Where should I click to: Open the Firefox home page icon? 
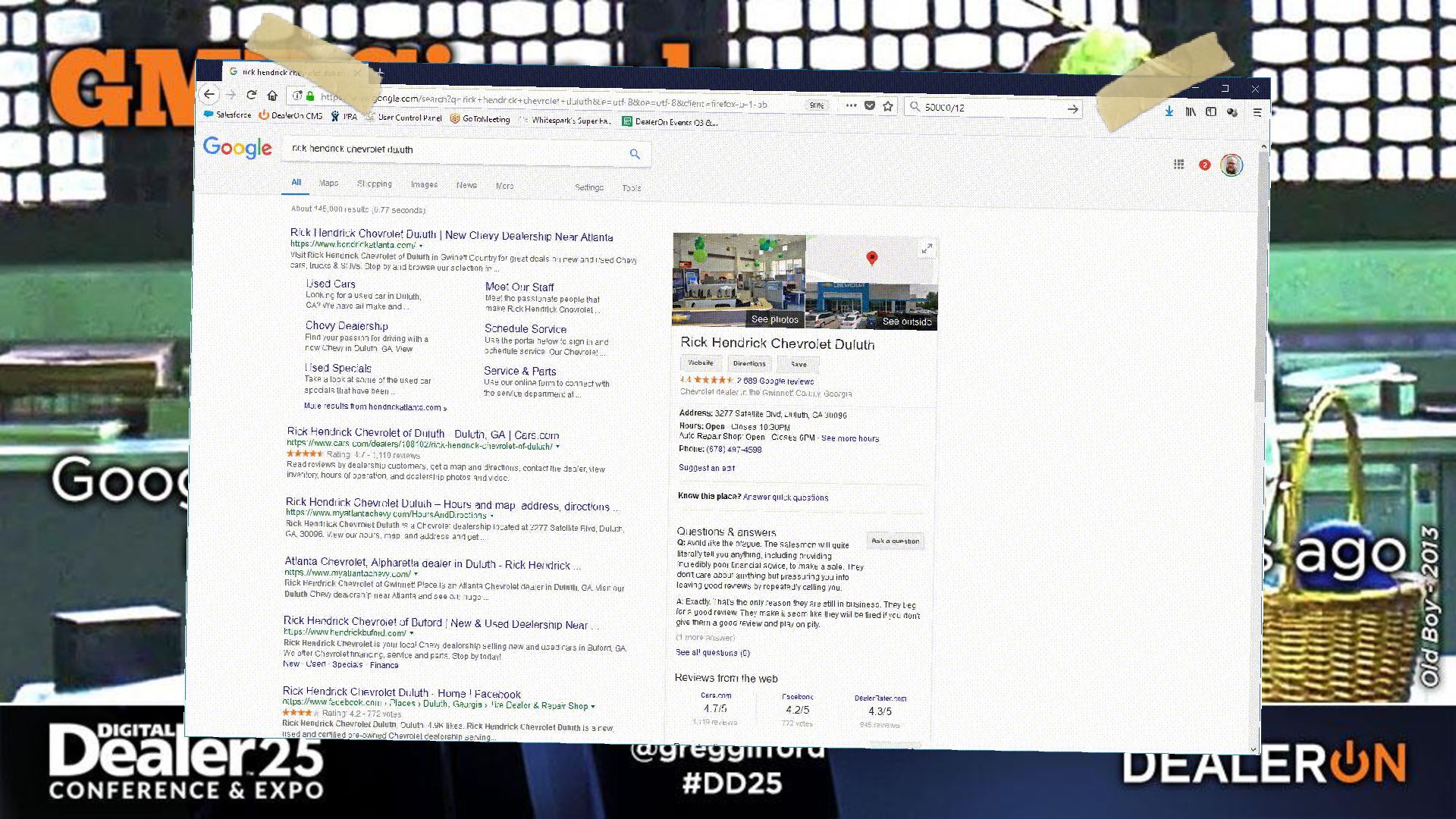[x=272, y=96]
